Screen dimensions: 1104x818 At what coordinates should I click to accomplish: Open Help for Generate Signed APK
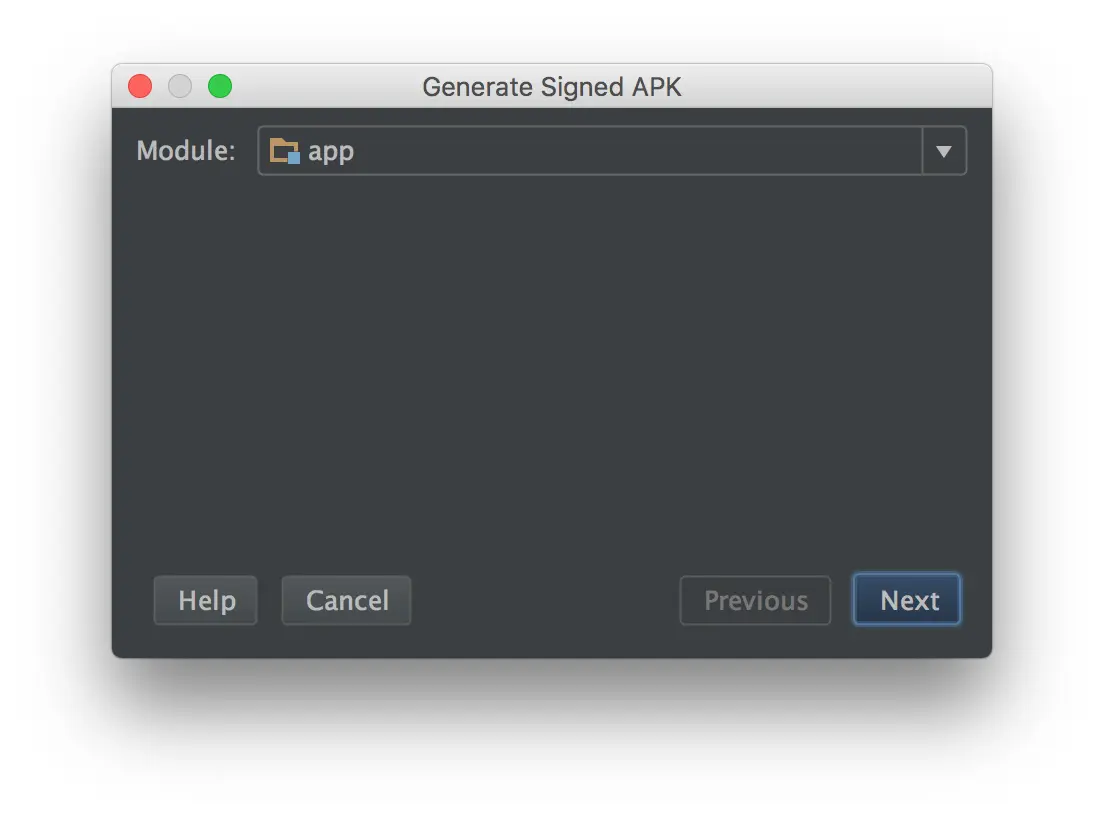(x=206, y=600)
